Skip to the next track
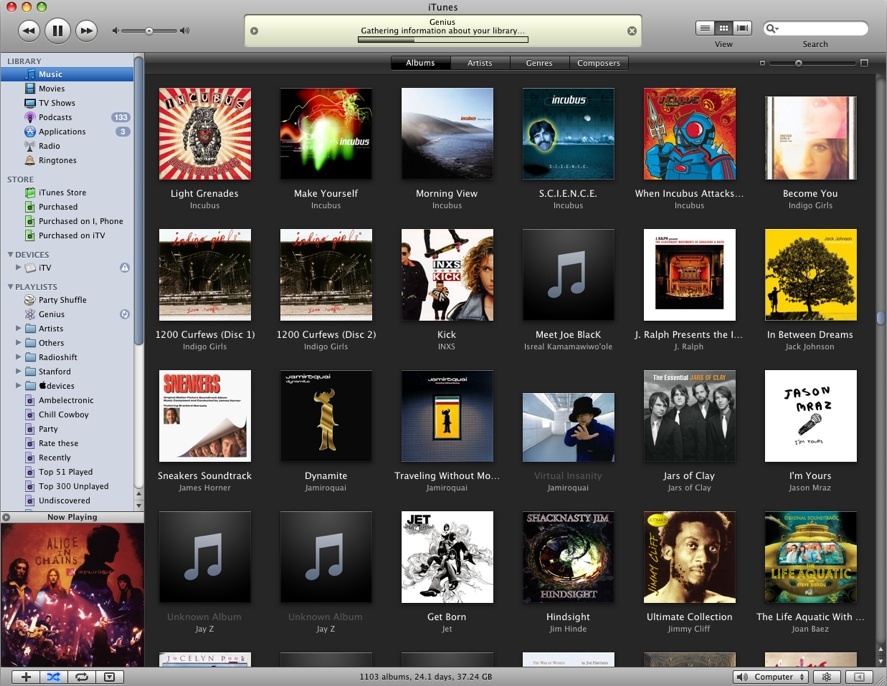The height and width of the screenshot is (686, 887). pyautogui.click(x=86, y=31)
